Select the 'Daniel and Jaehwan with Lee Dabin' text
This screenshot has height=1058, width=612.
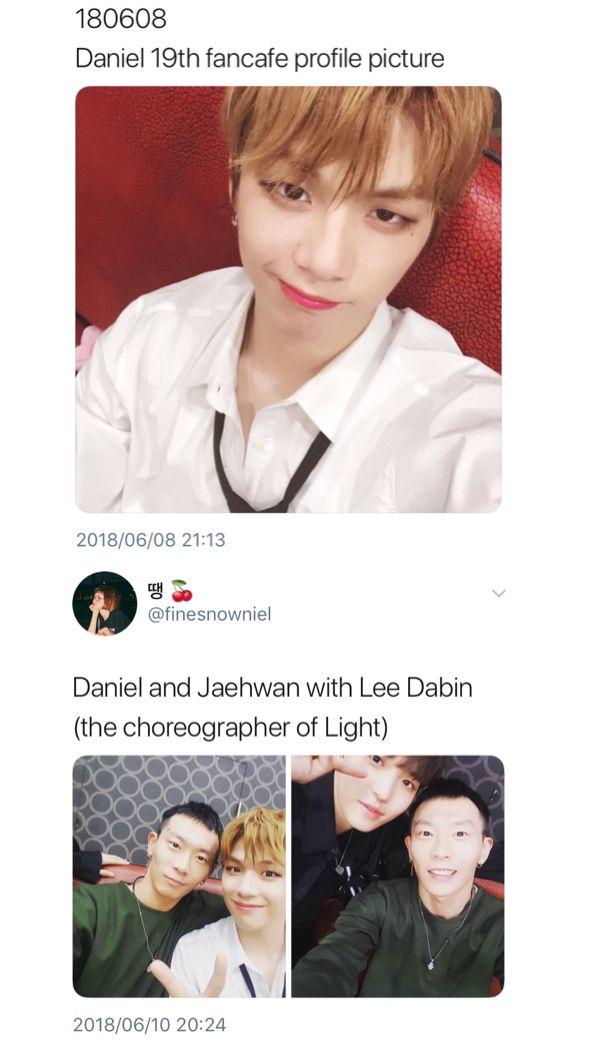pyautogui.click(x=273, y=688)
